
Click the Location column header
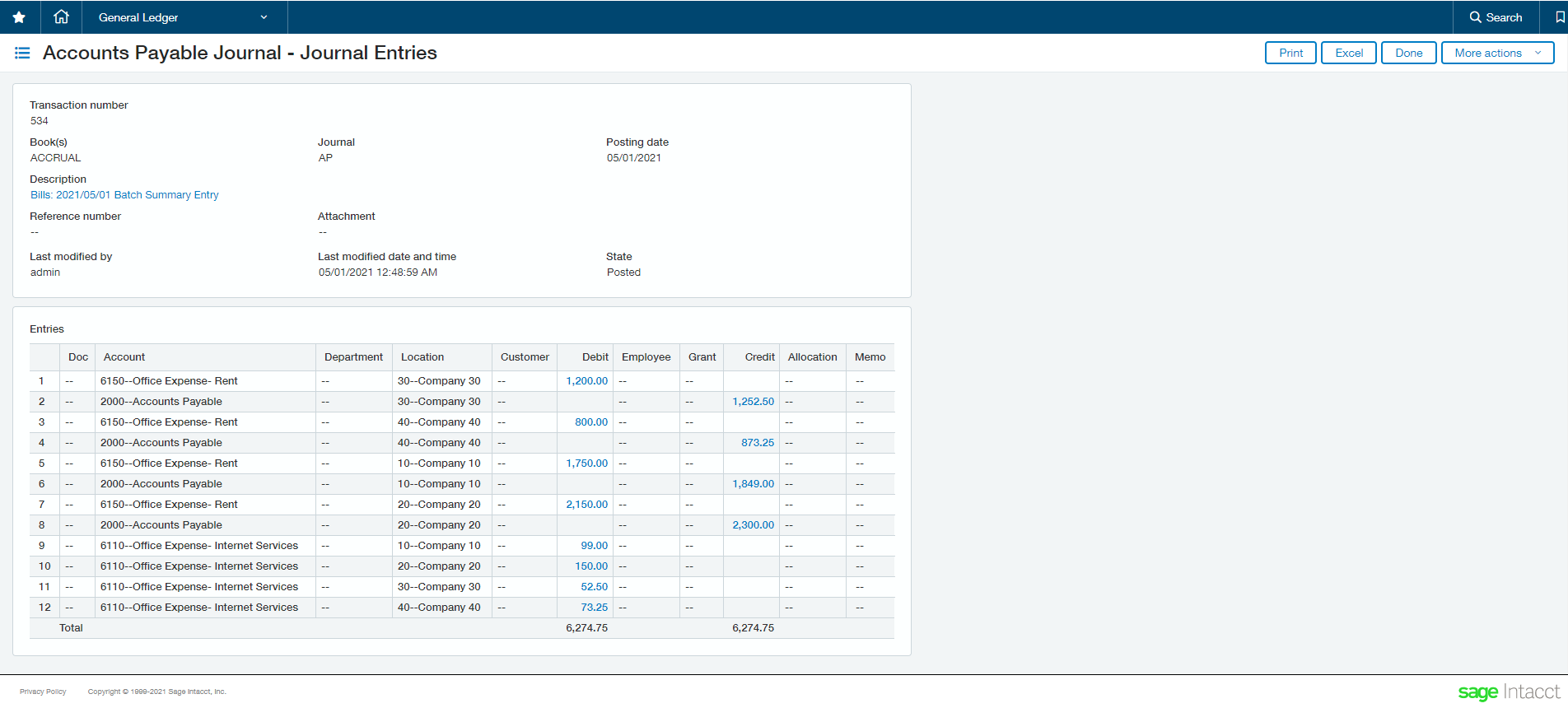click(x=422, y=357)
